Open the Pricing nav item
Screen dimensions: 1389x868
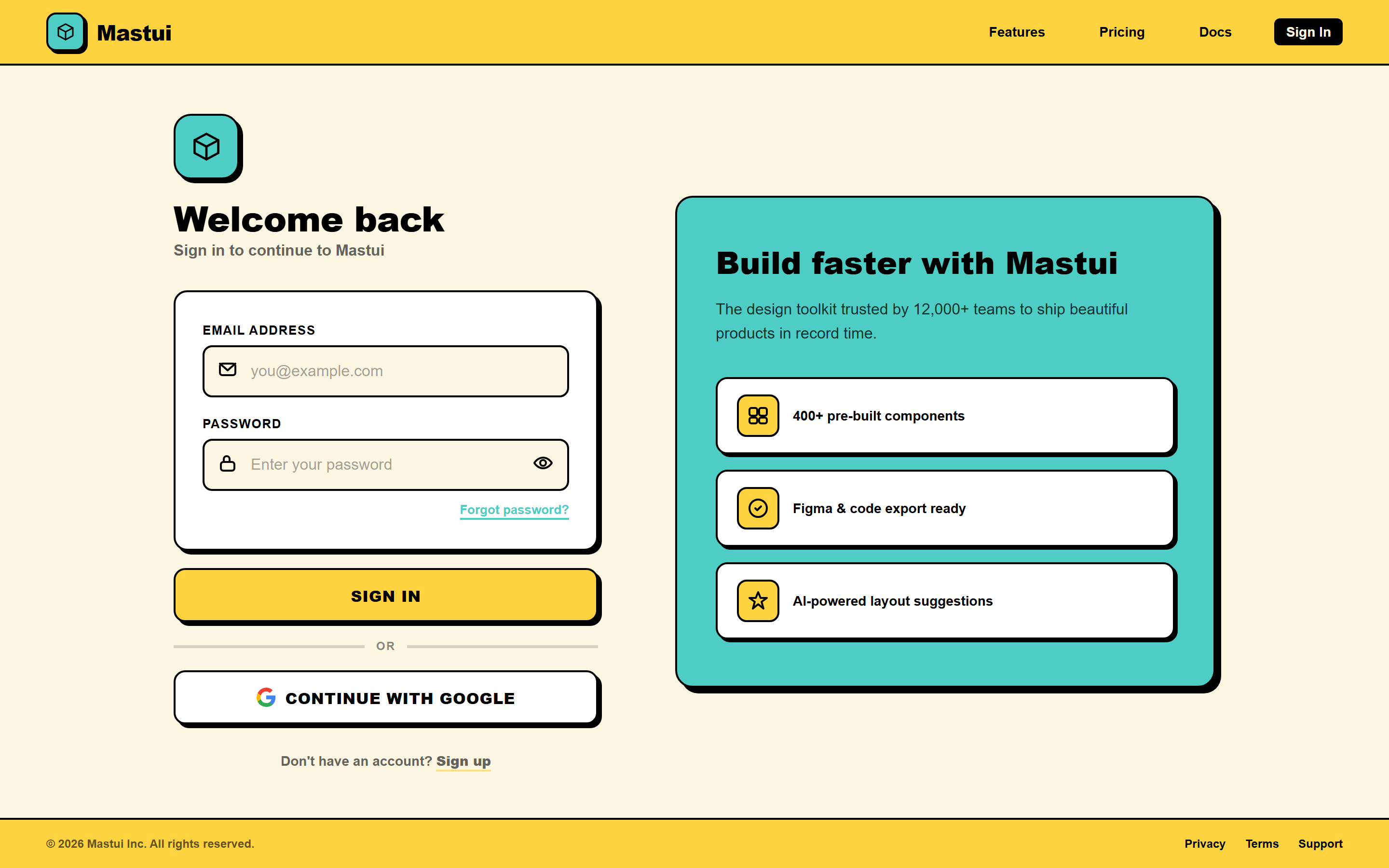[1121, 32]
